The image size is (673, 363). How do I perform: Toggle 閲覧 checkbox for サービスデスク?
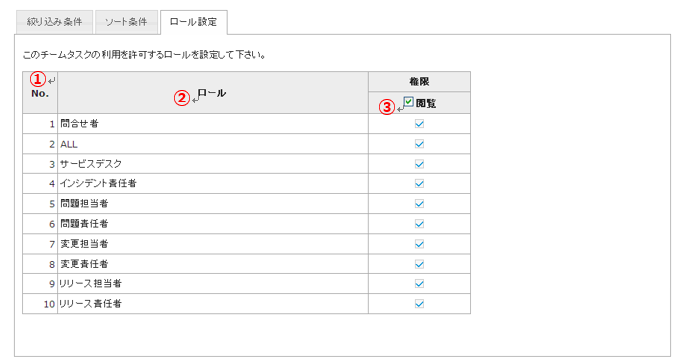419,164
